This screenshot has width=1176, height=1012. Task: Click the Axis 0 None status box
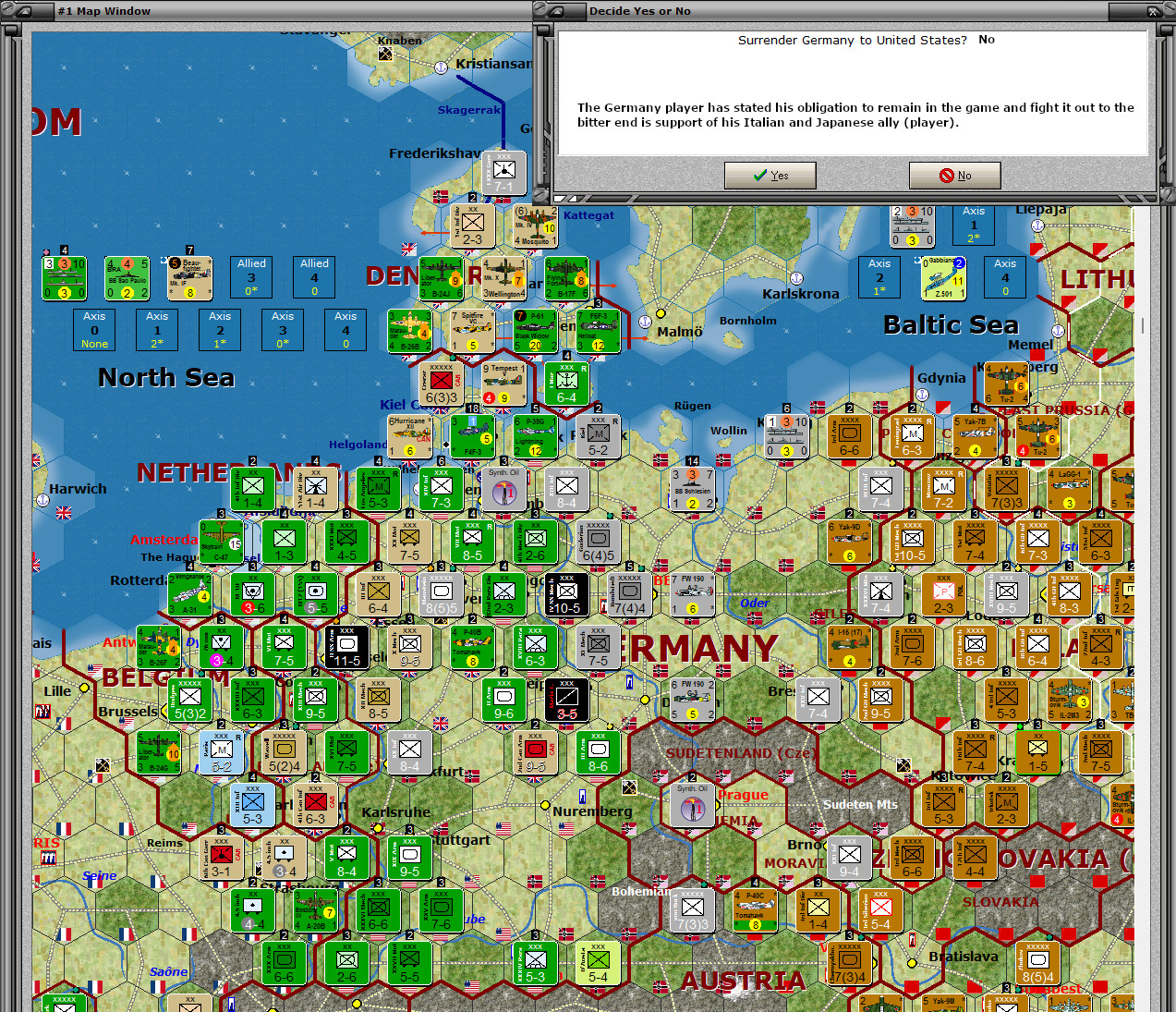click(94, 330)
